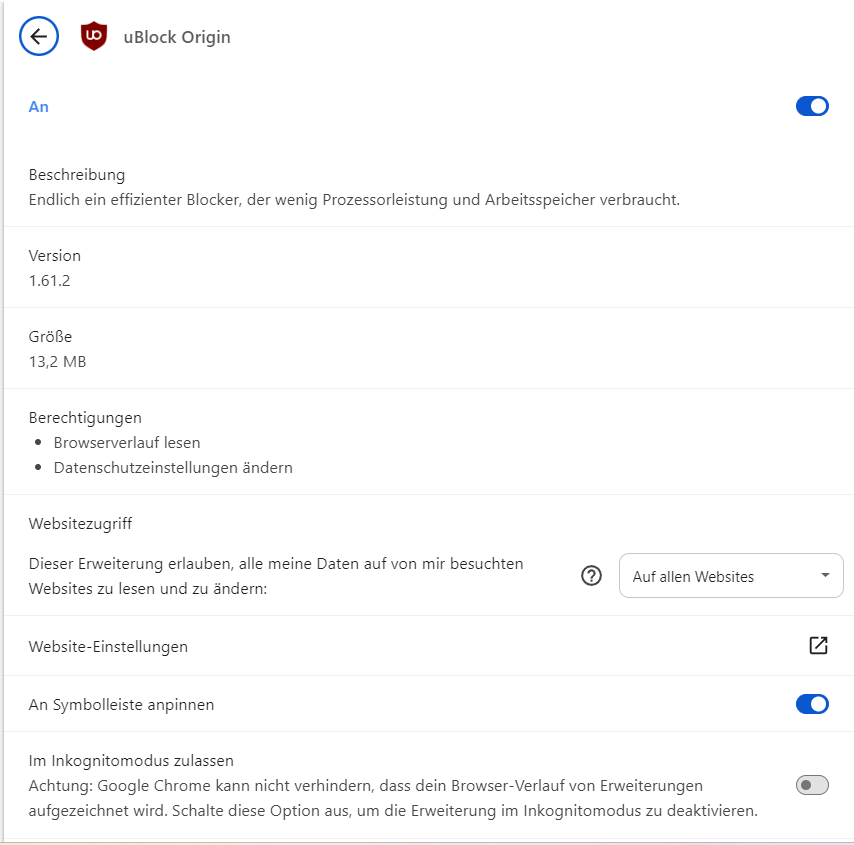Toggle An Symbolleiste anpinnen switch
The image size is (854, 845).
[812, 704]
